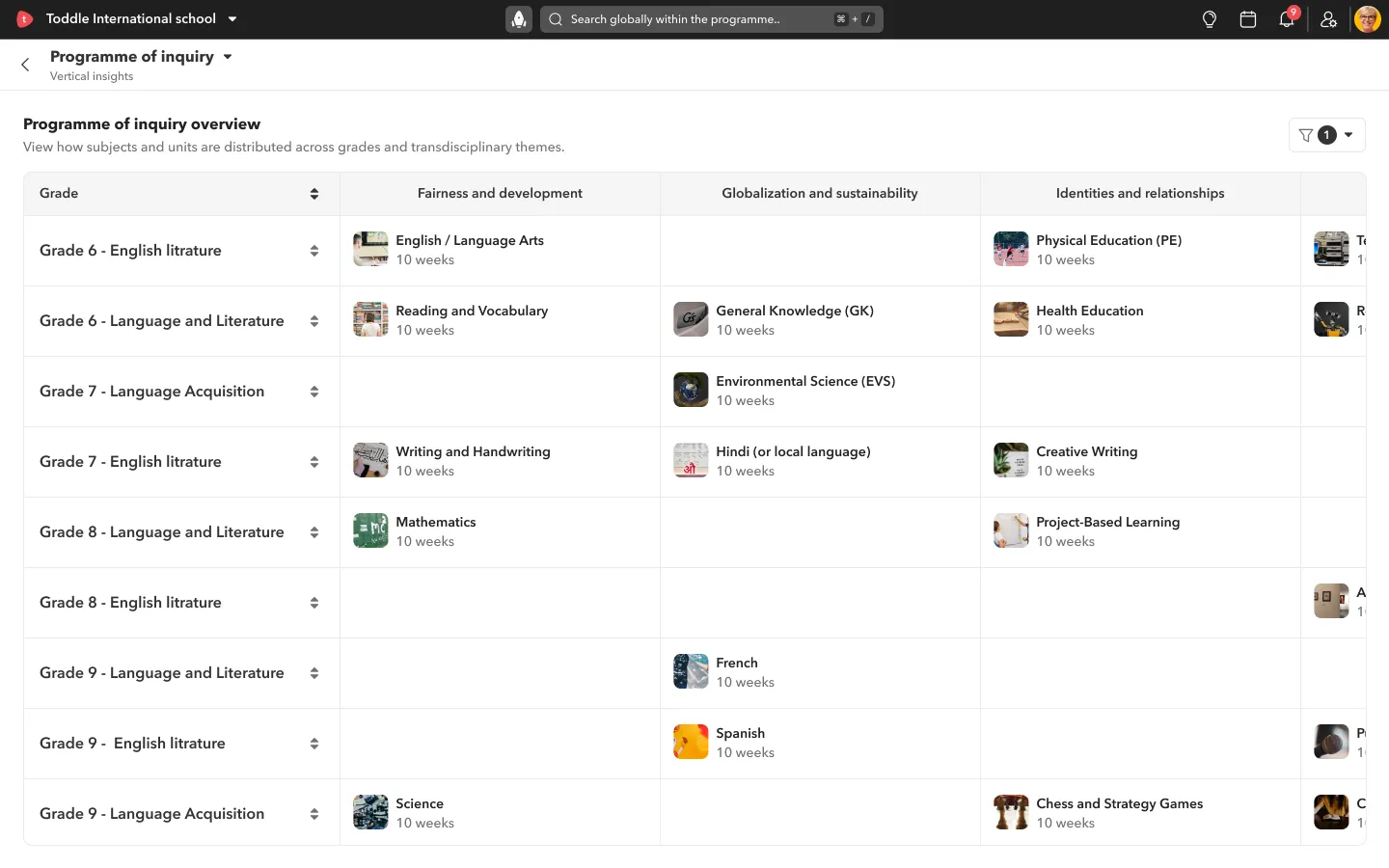
Task: Click sort arrows for Grade 8 - English litrature
Action: (x=313, y=603)
